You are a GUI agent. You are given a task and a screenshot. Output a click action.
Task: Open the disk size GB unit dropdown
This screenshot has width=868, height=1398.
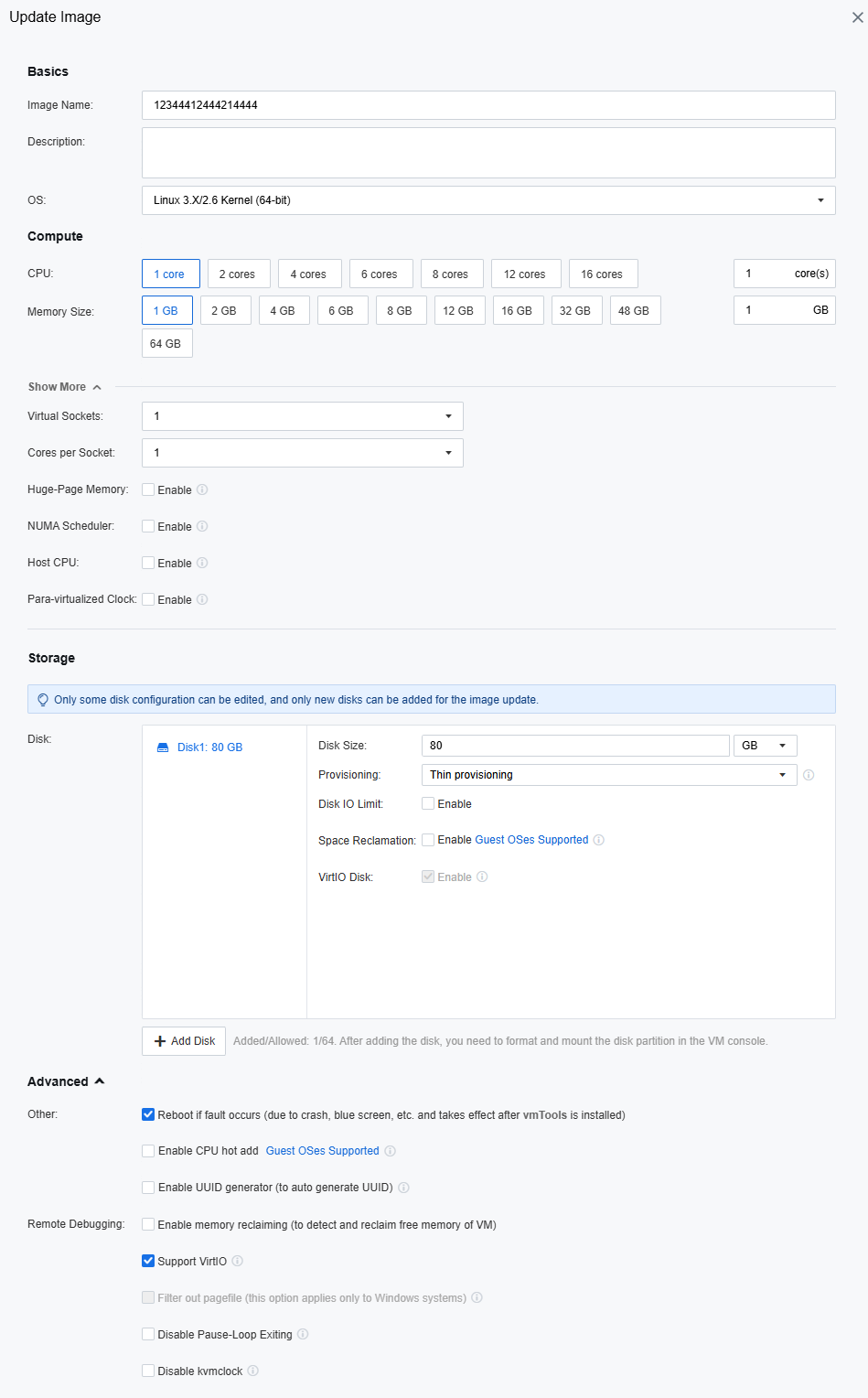click(x=766, y=746)
